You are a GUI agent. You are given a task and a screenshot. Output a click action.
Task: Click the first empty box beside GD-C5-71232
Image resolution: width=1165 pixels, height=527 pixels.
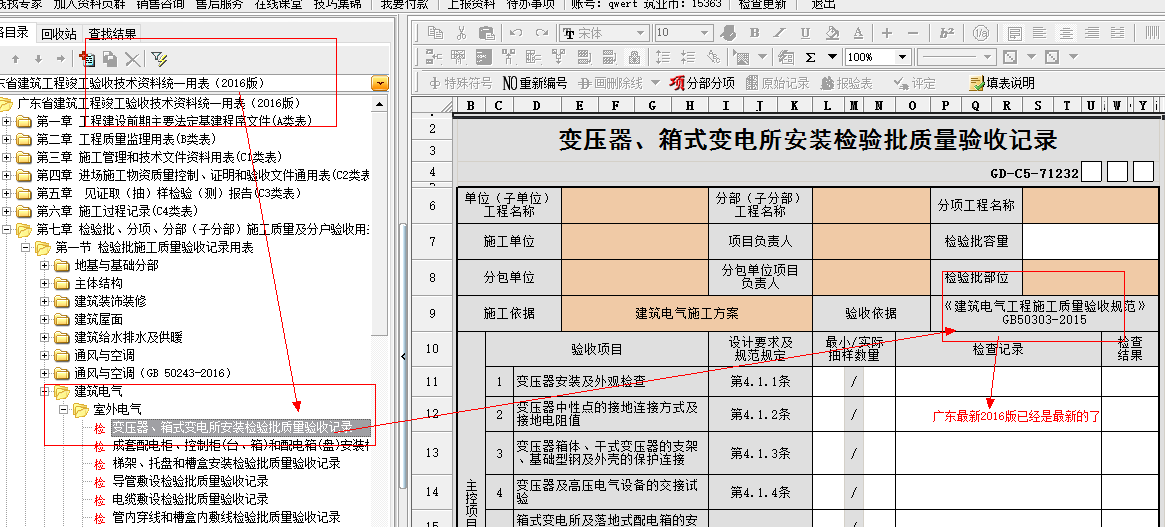[1092, 172]
